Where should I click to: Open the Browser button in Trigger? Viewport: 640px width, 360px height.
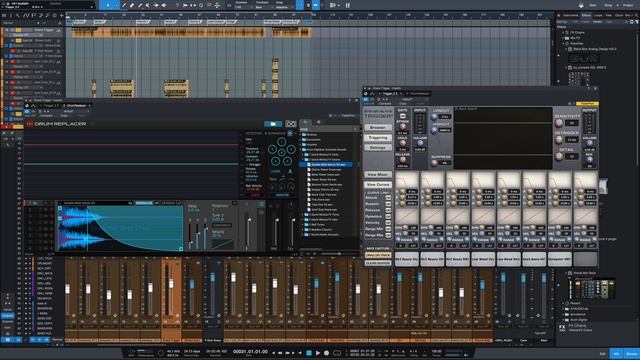tap(378, 128)
